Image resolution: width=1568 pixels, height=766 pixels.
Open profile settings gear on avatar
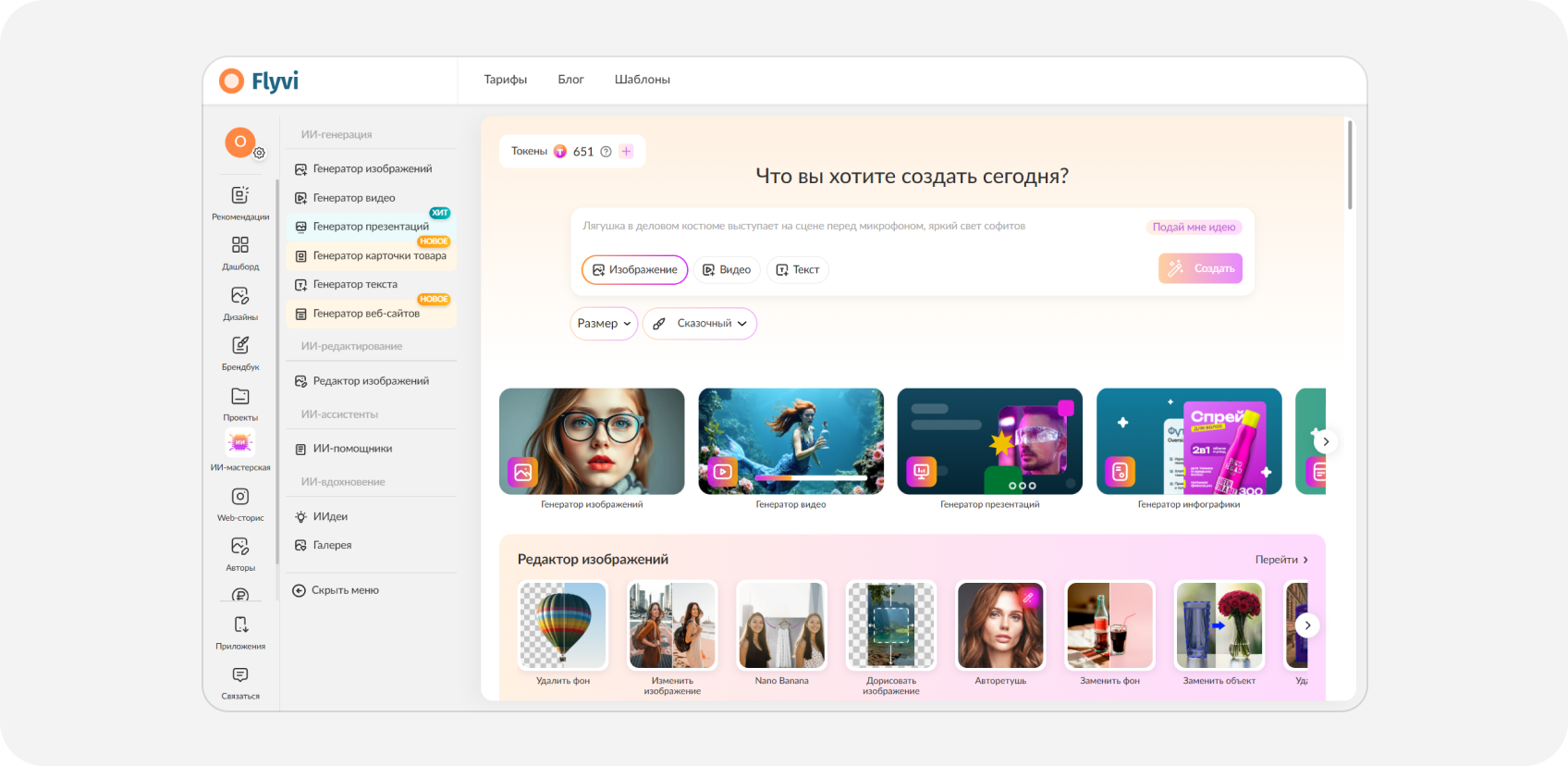(x=259, y=153)
